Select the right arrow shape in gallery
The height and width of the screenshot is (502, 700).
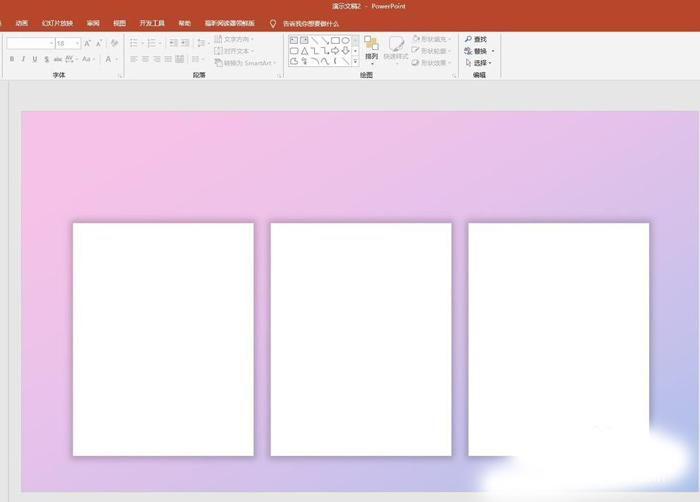(x=335, y=51)
